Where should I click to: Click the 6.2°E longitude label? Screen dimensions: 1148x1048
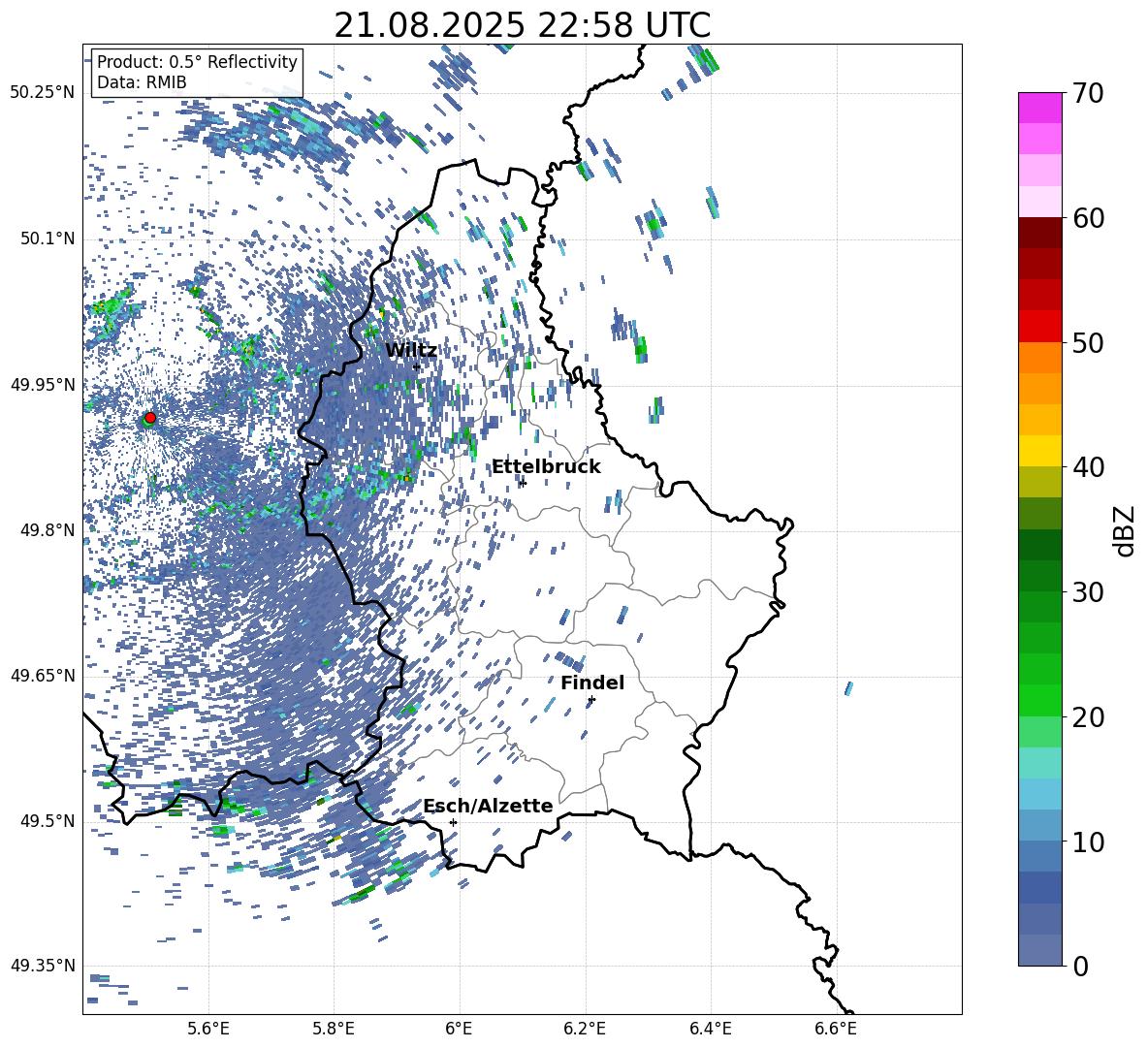click(x=585, y=1029)
